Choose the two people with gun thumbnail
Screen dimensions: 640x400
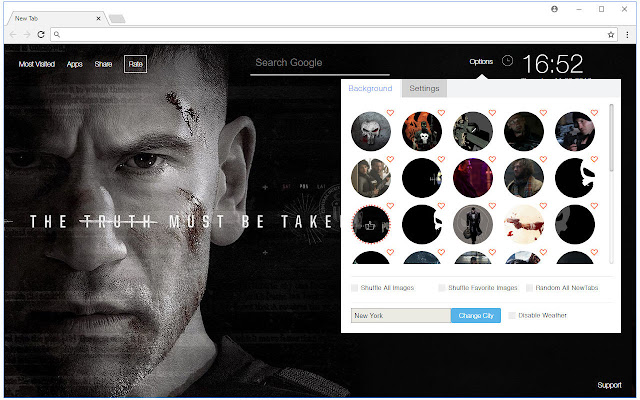point(371,178)
